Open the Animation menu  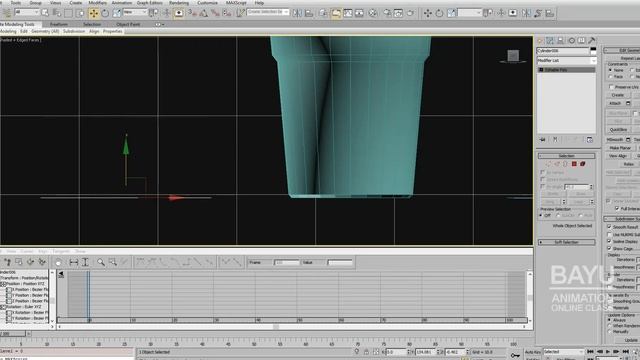122,3
